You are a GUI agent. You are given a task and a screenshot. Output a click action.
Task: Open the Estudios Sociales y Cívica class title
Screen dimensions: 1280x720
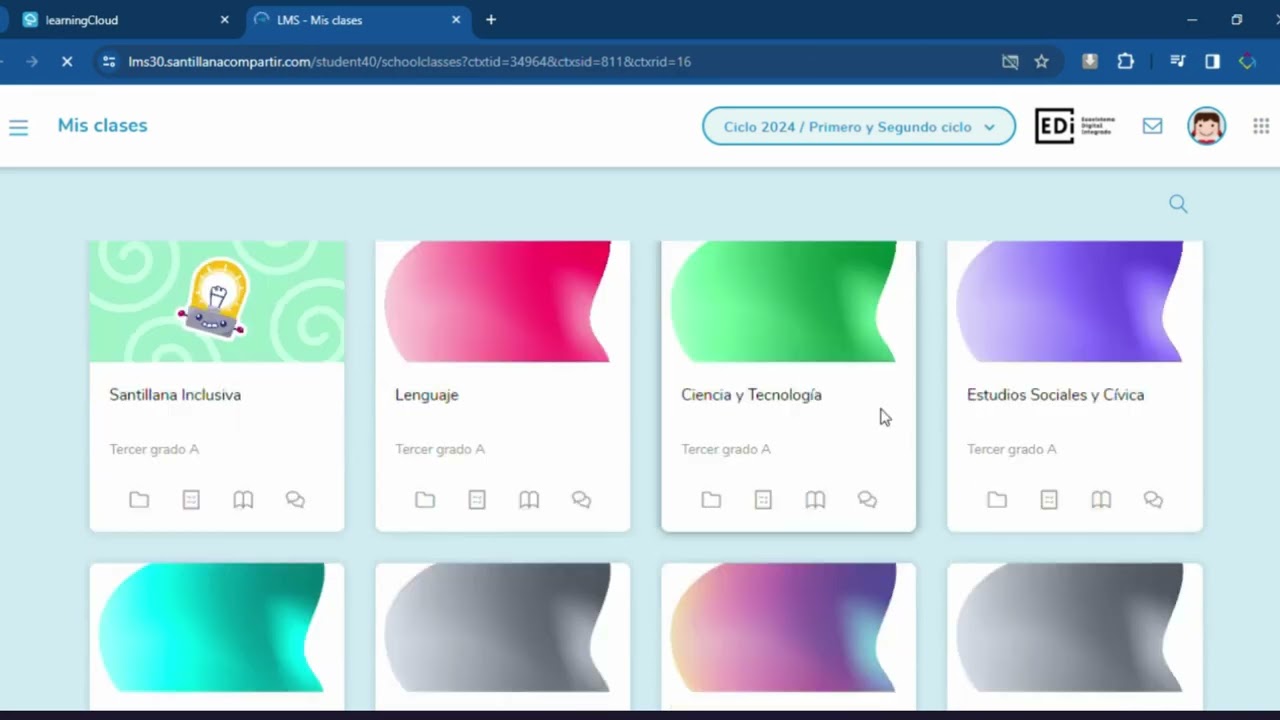(1055, 395)
